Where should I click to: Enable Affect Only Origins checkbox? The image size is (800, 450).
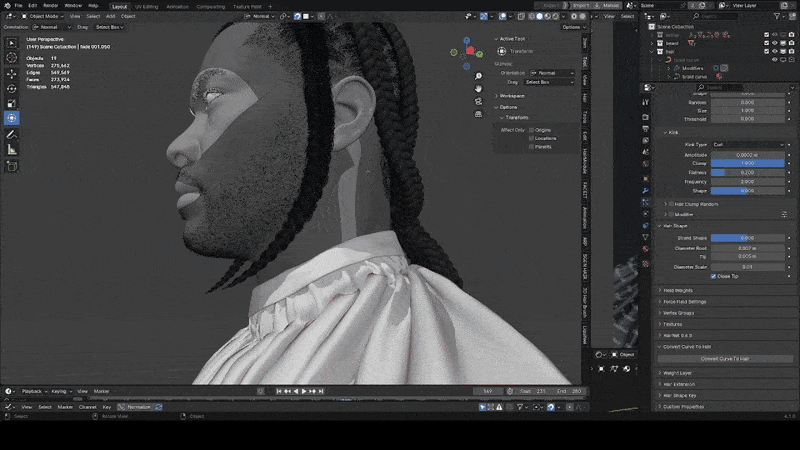531,130
